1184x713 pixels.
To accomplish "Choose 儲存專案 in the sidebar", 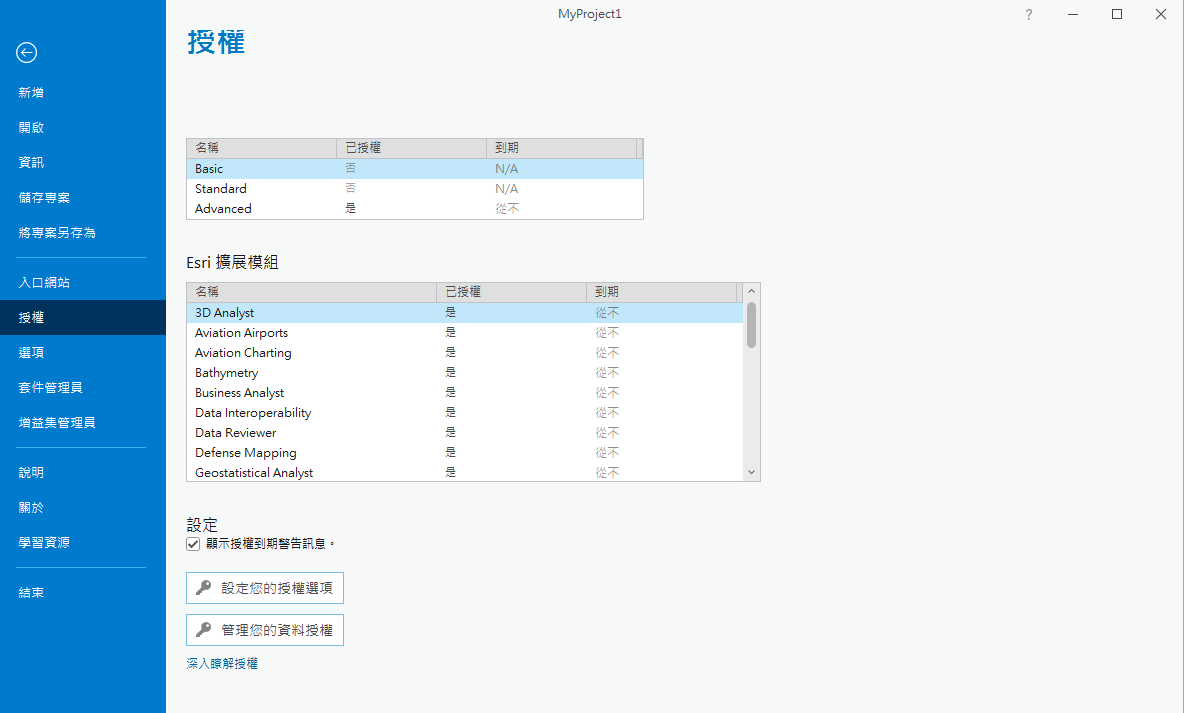I will pyautogui.click(x=44, y=197).
